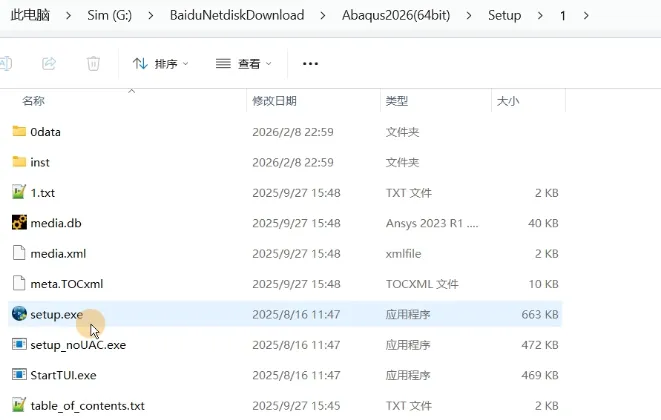Sort by the 名称 column header
The height and width of the screenshot is (420, 661).
pyautogui.click(x=33, y=101)
